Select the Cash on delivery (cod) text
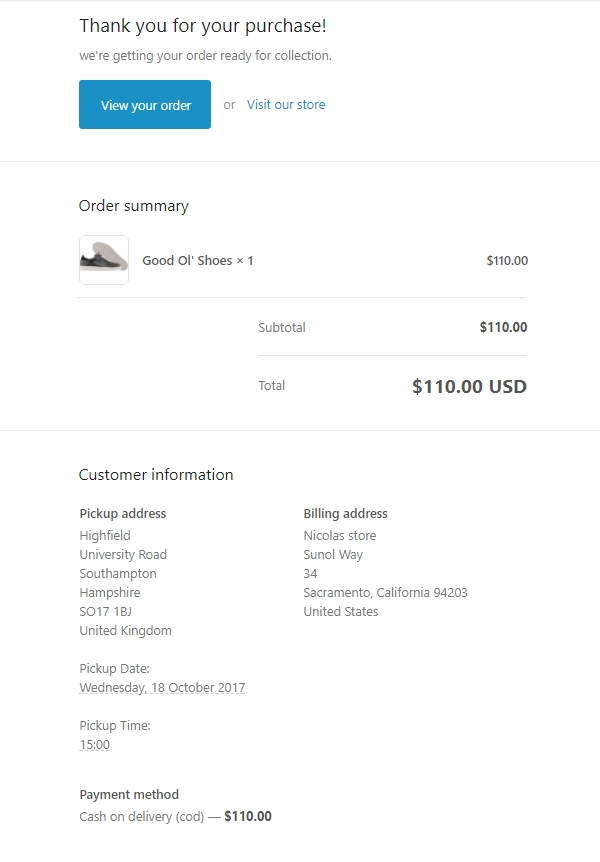The image size is (600, 862). tap(142, 817)
